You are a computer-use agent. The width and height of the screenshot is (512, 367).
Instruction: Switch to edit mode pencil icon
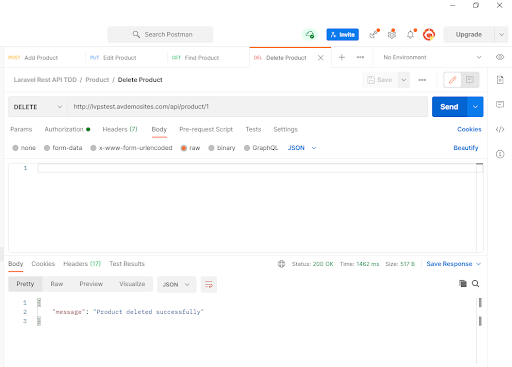[452, 80]
